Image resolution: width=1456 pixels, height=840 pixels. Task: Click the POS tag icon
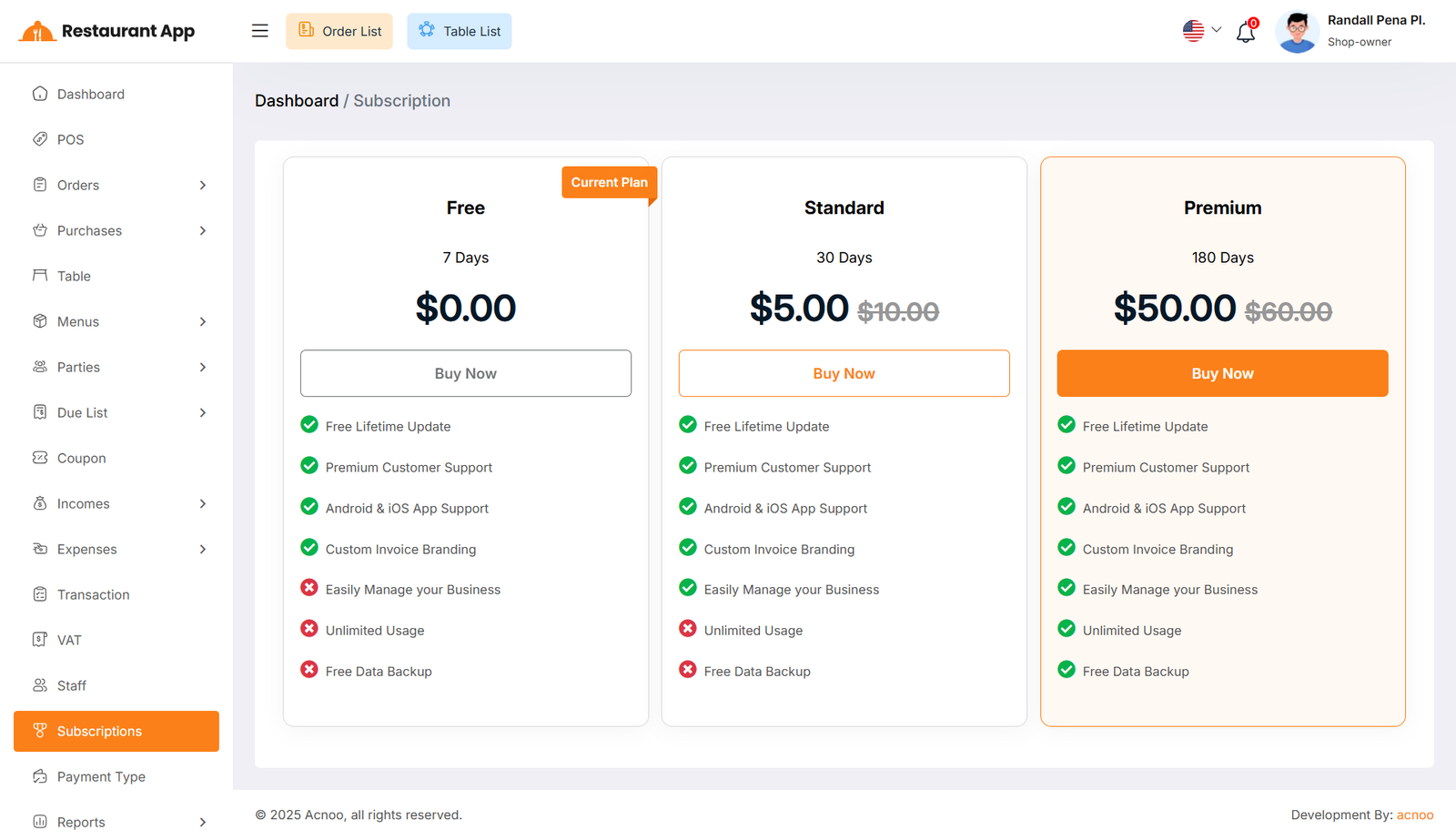pyautogui.click(x=40, y=139)
